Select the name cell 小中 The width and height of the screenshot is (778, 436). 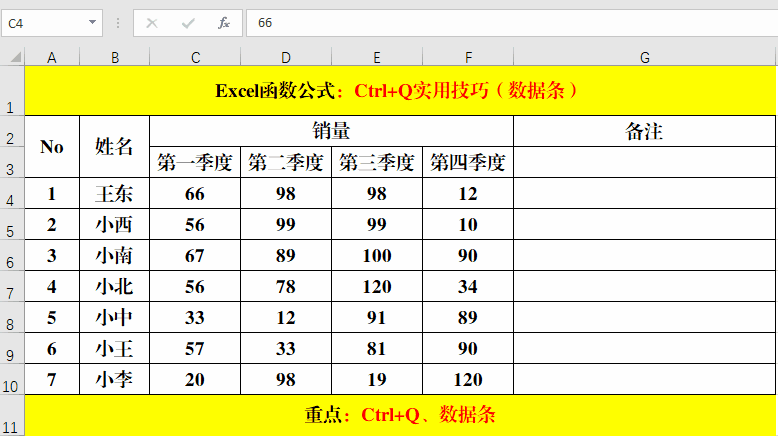tap(115, 317)
